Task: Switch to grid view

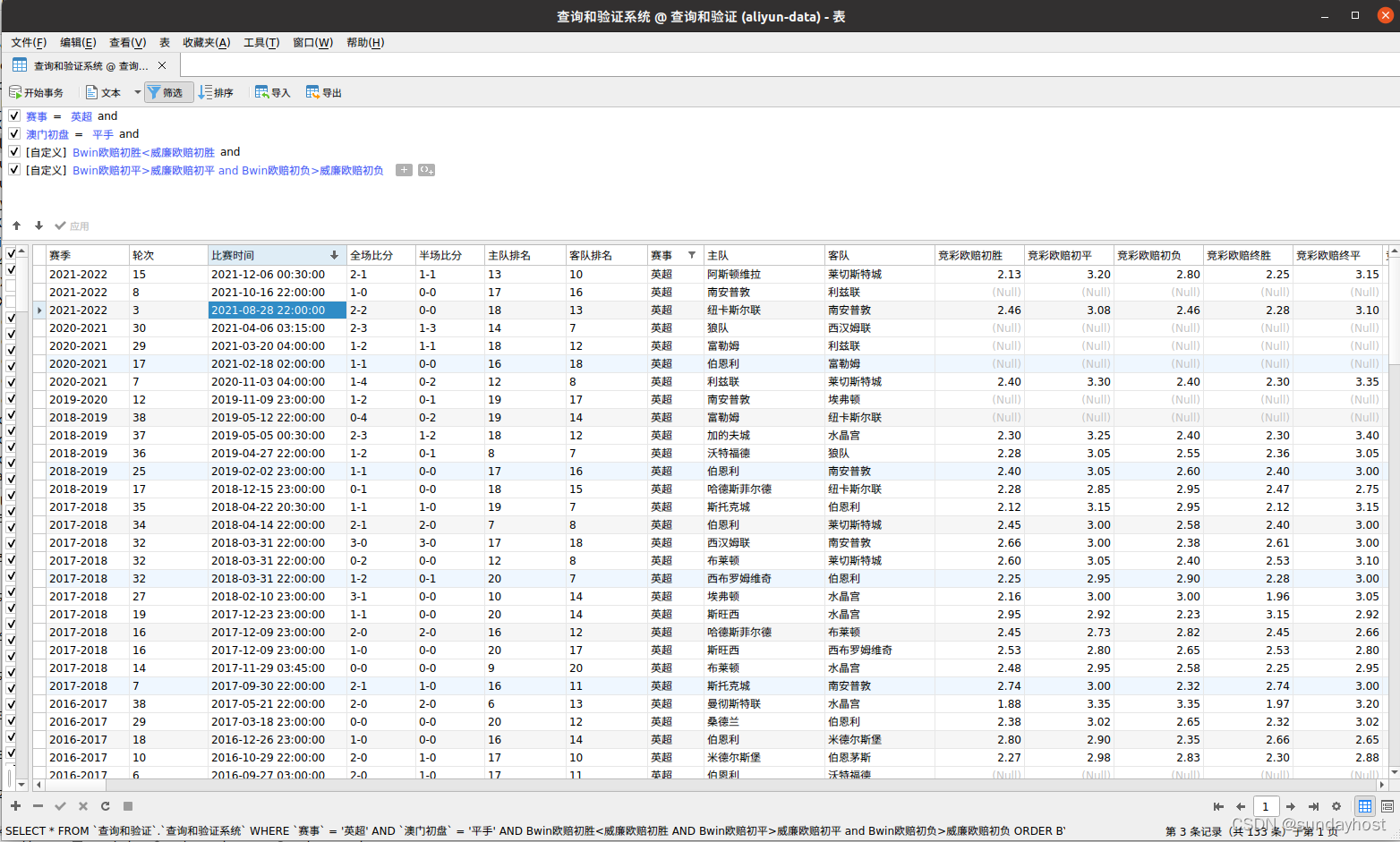Action: point(1364,806)
